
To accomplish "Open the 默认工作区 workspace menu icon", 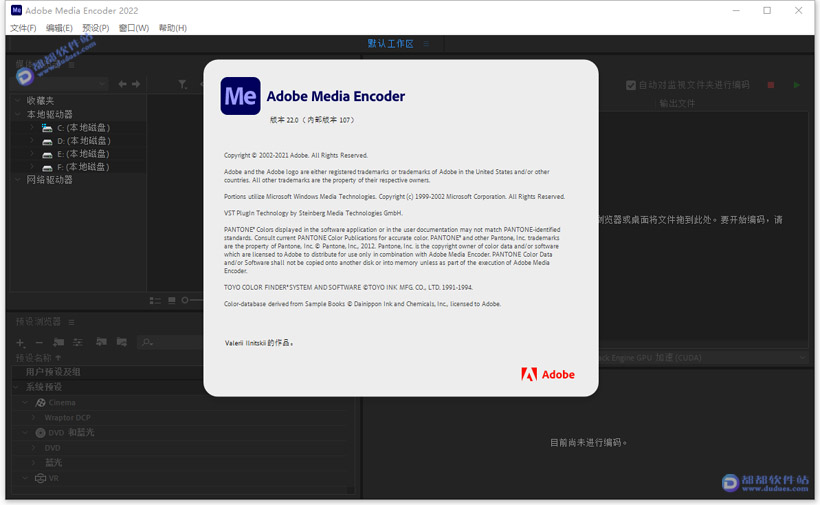I will point(426,44).
